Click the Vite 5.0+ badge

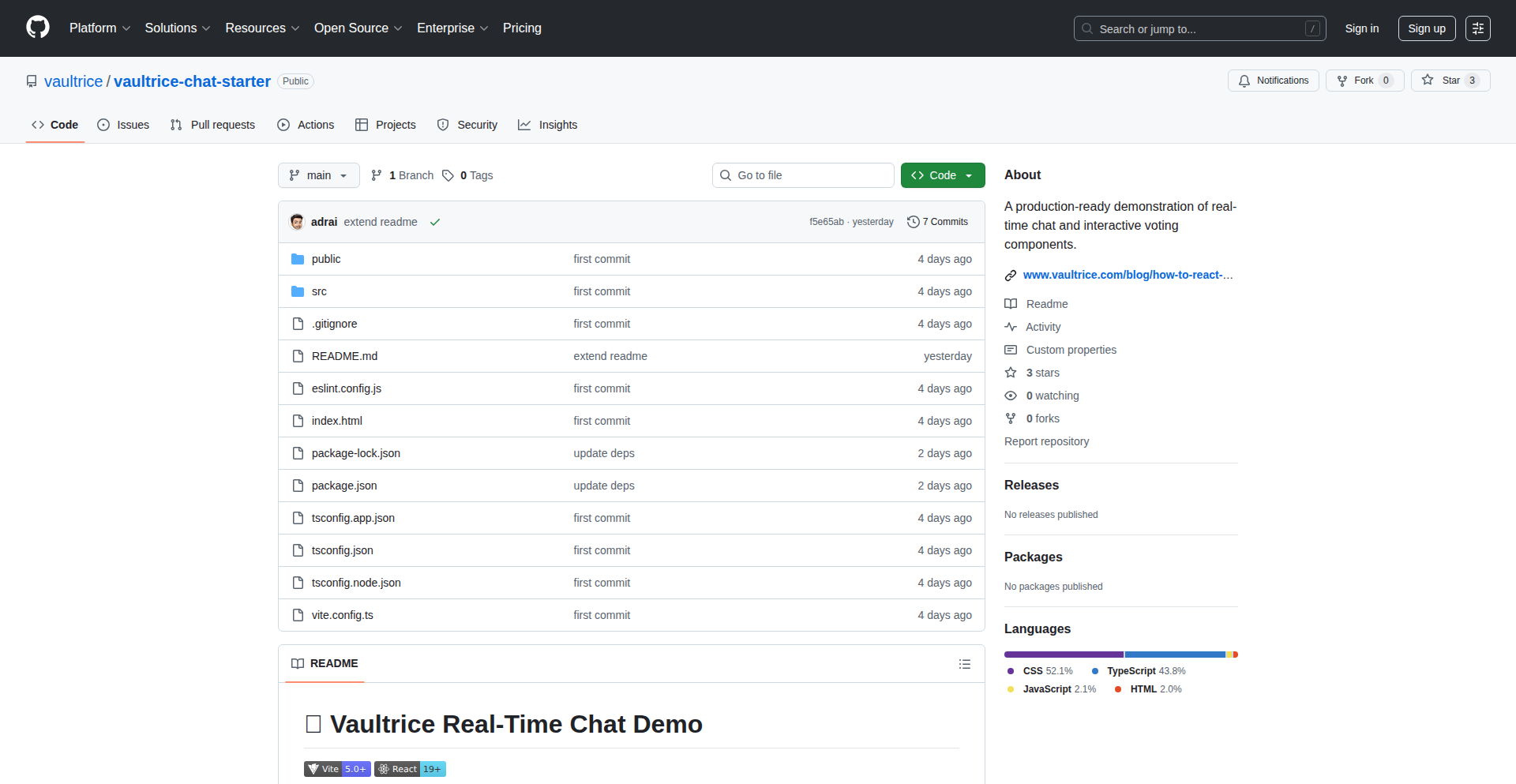pos(337,769)
